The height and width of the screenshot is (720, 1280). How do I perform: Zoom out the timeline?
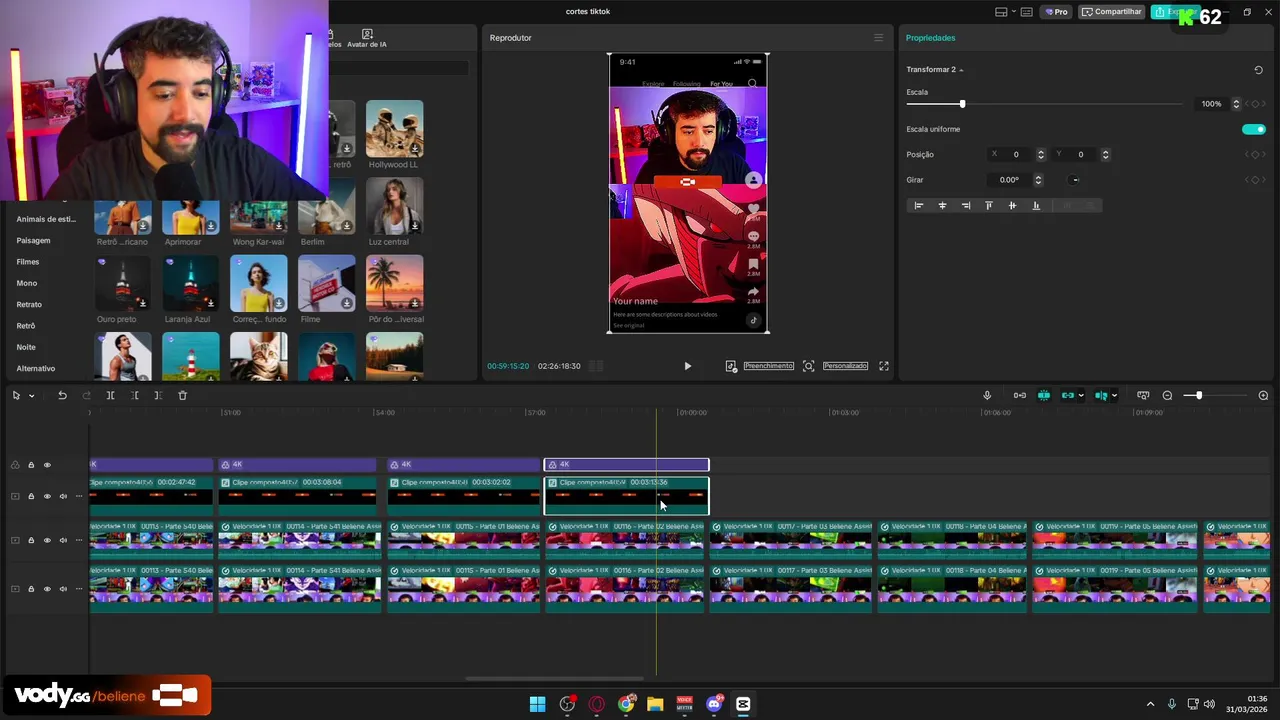click(1167, 396)
